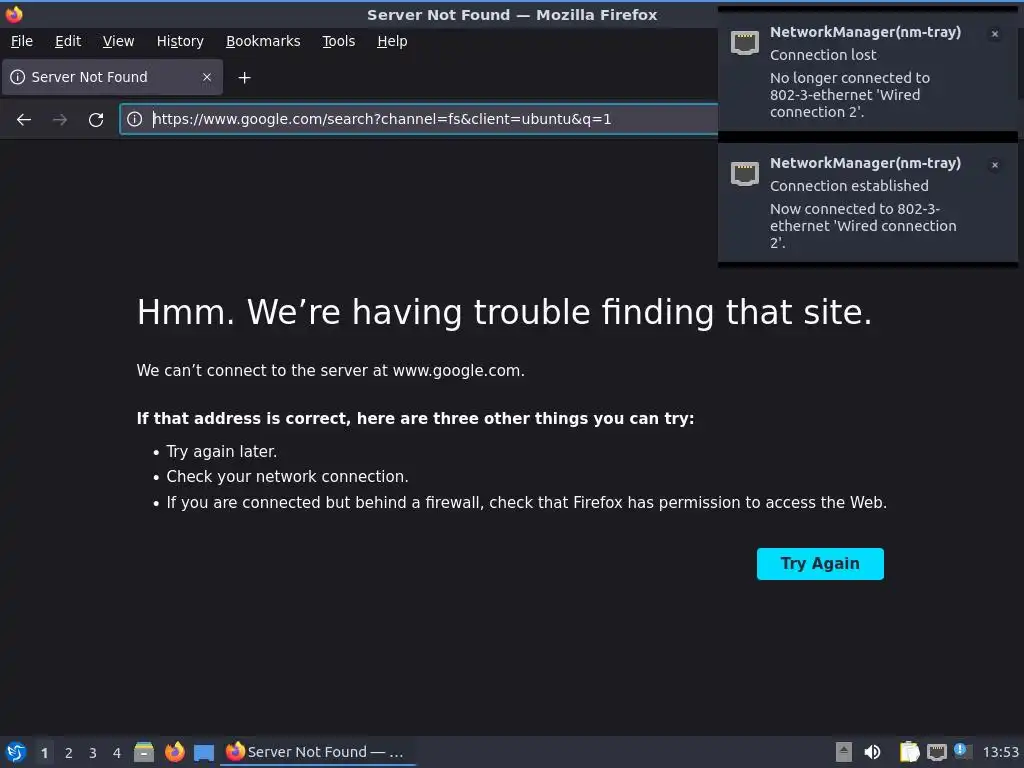The image size is (1024, 768).
Task: Click the forward navigation arrow
Action: point(60,120)
